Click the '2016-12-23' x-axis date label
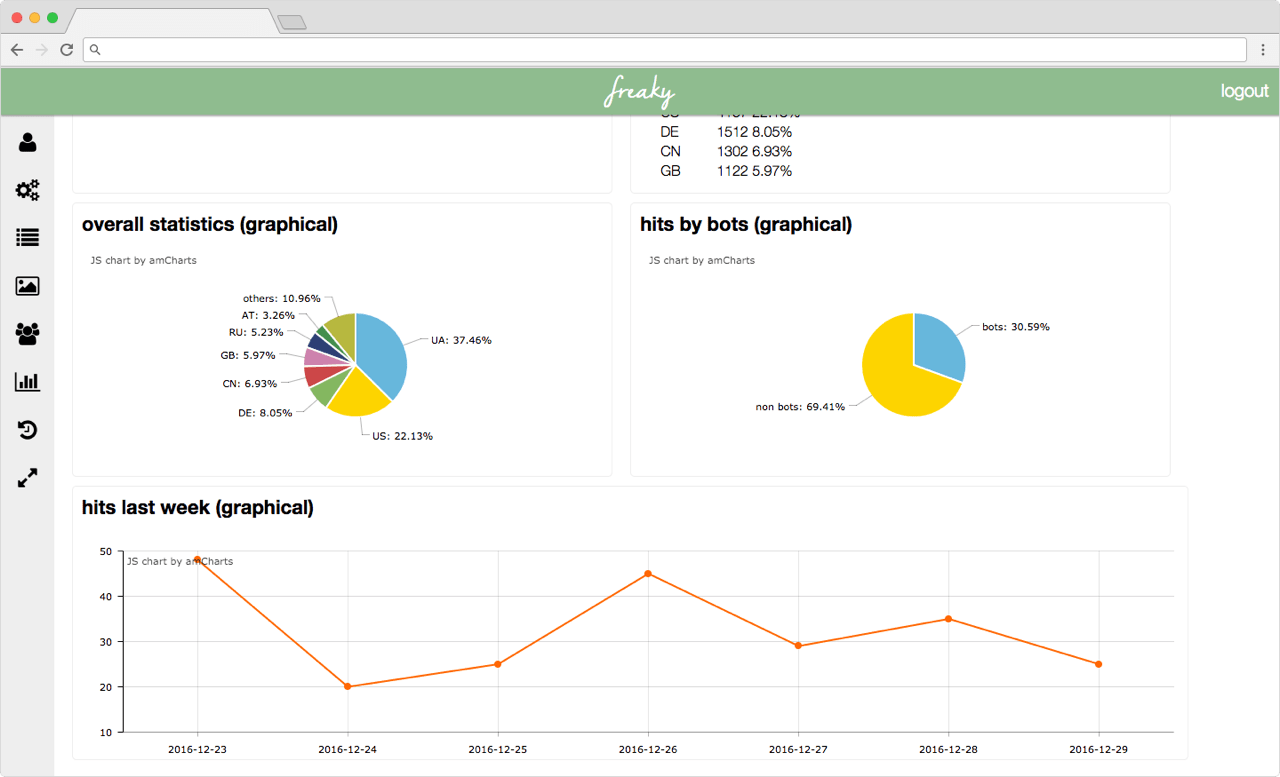1280x777 pixels. [x=197, y=749]
